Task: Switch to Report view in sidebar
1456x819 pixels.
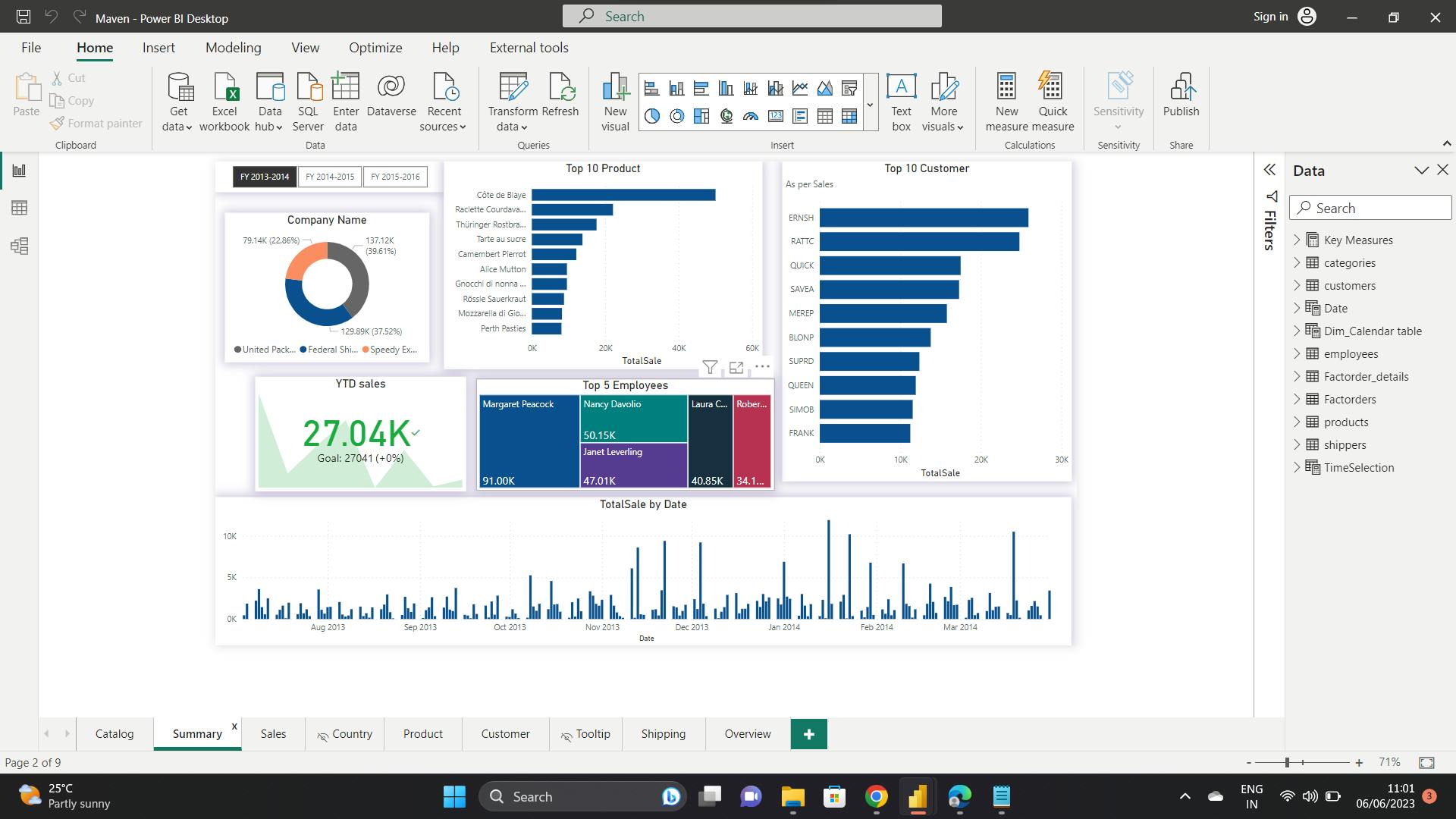Action: [19, 170]
